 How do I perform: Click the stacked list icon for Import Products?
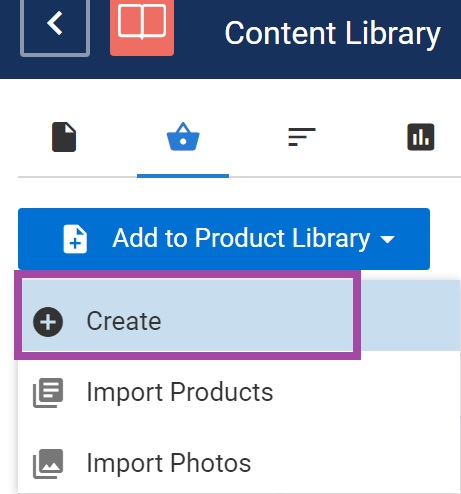pos(48,392)
